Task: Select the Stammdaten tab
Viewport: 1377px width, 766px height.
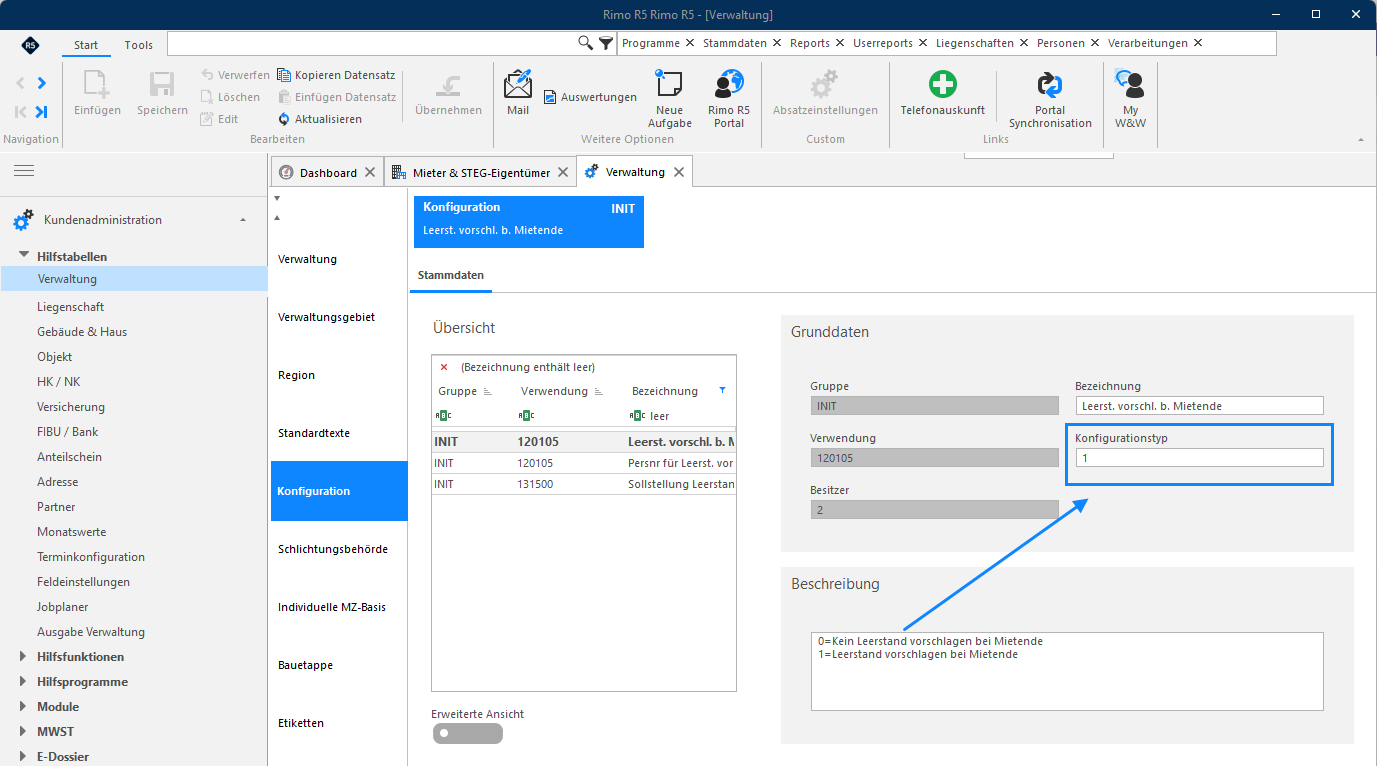Action: pyautogui.click(x=451, y=274)
